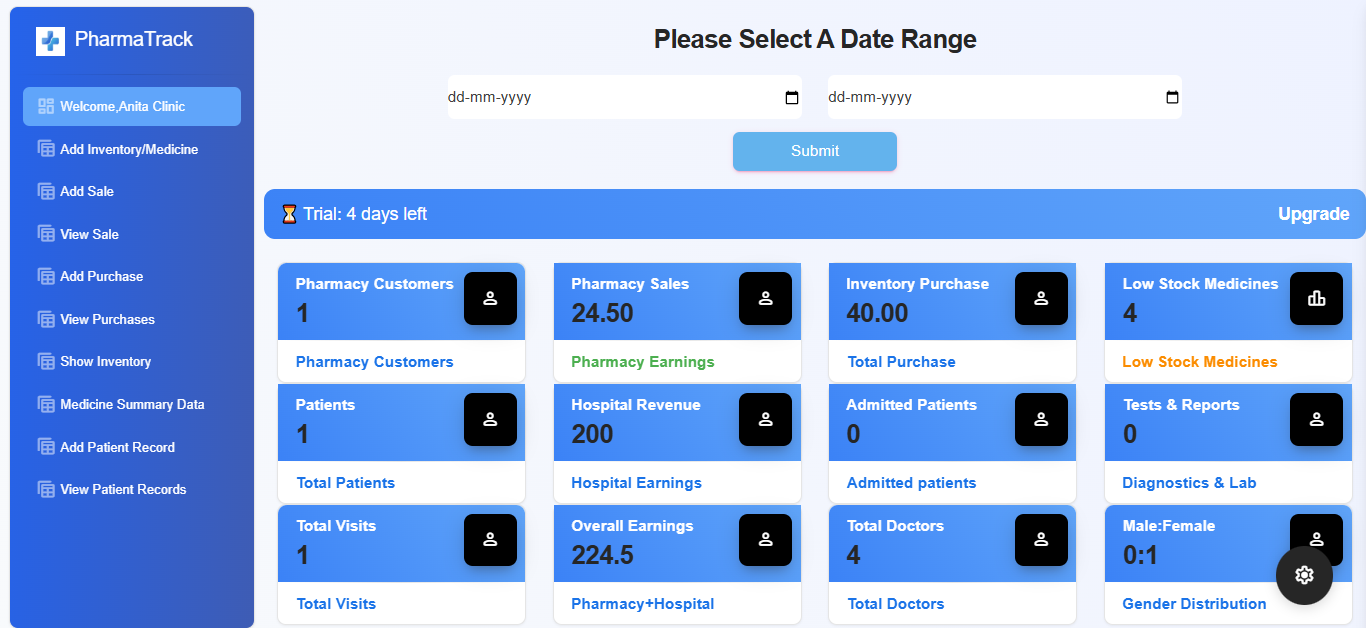This screenshot has width=1366, height=628.
Task: Click the Upgrade link in trial banner
Action: [1313, 214]
